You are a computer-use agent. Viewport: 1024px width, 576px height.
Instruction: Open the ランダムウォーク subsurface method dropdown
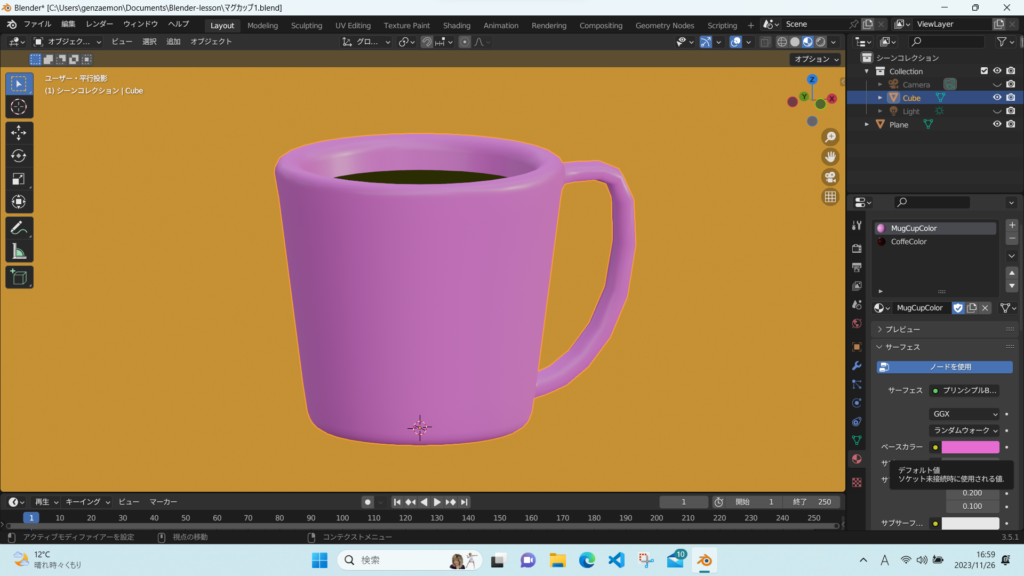click(x=964, y=430)
